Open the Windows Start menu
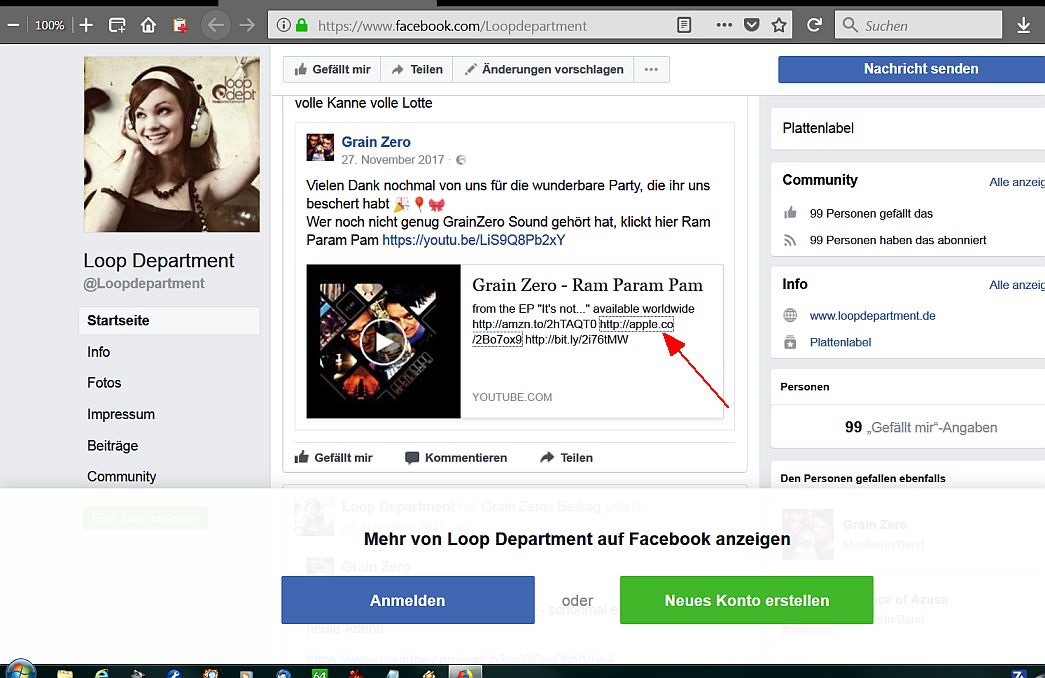Image resolution: width=1045 pixels, height=678 pixels. click(x=19, y=670)
